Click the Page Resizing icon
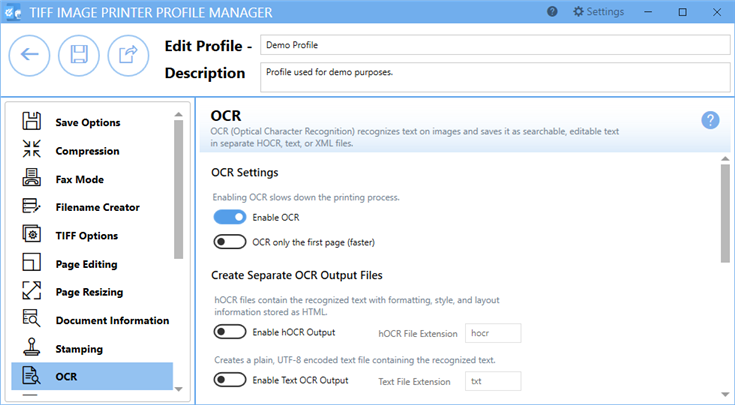Viewport: 735px width, 405px height. [x=31, y=291]
